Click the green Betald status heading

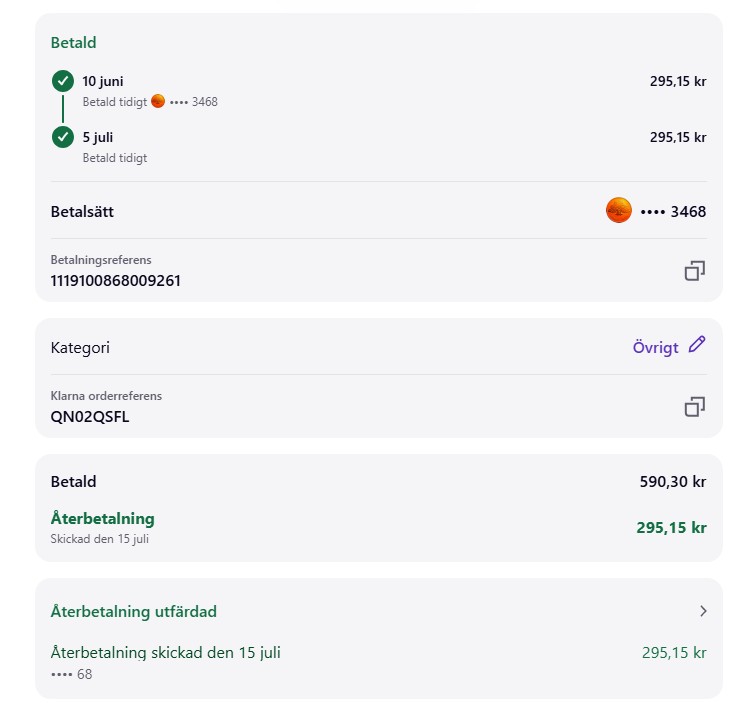(x=73, y=43)
